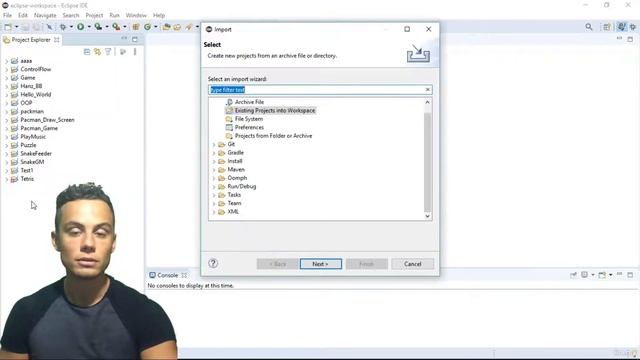The height and width of the screenshot is (360, 640).
Task: Expand the Git folder in import wizard
Action: (x=214, y=144)
